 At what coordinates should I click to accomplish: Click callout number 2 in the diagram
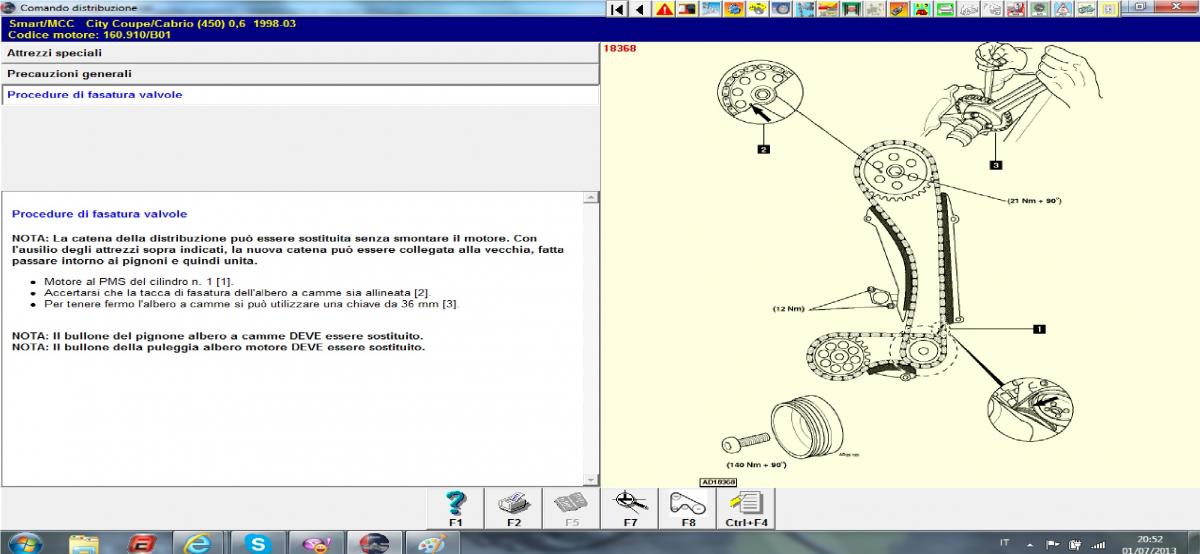[763, 150]
